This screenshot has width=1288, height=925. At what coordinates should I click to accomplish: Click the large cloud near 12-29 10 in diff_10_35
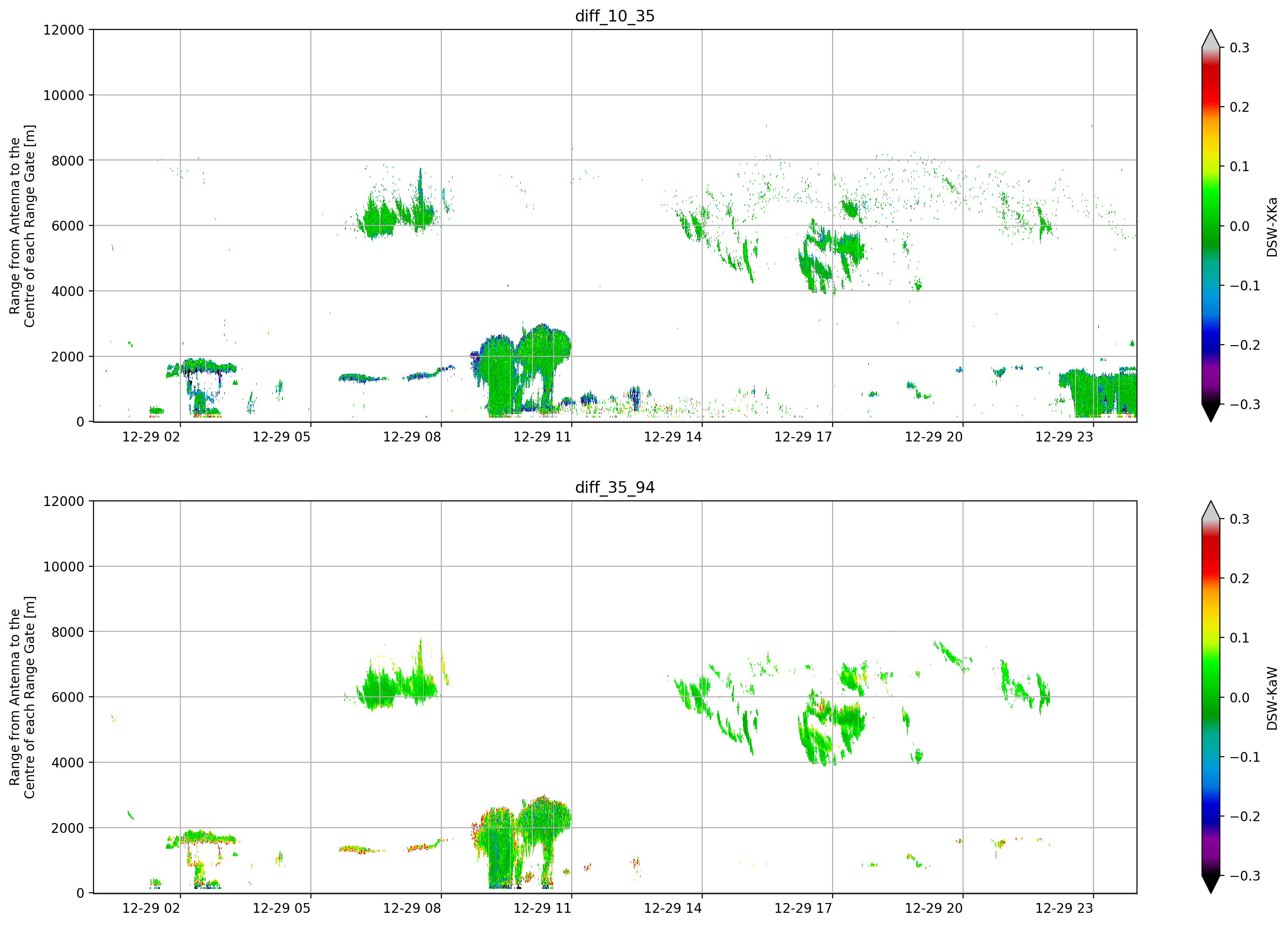[x=521, y=369]
